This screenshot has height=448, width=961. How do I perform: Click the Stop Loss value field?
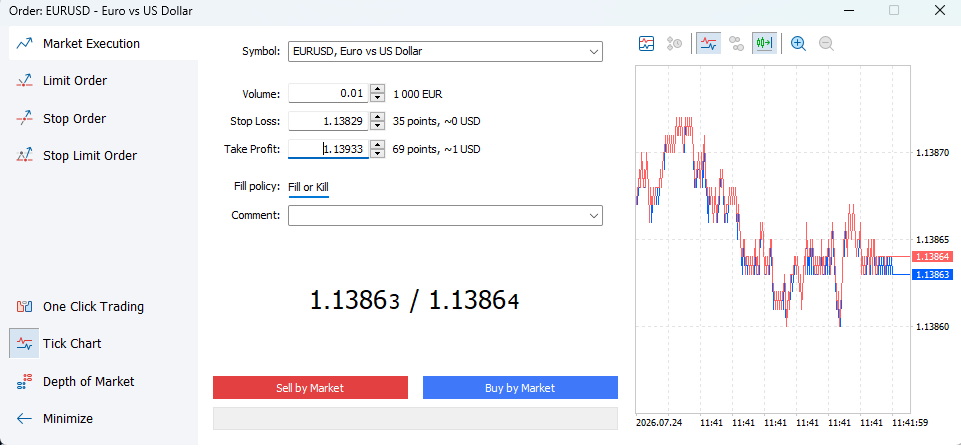(329, 121)
